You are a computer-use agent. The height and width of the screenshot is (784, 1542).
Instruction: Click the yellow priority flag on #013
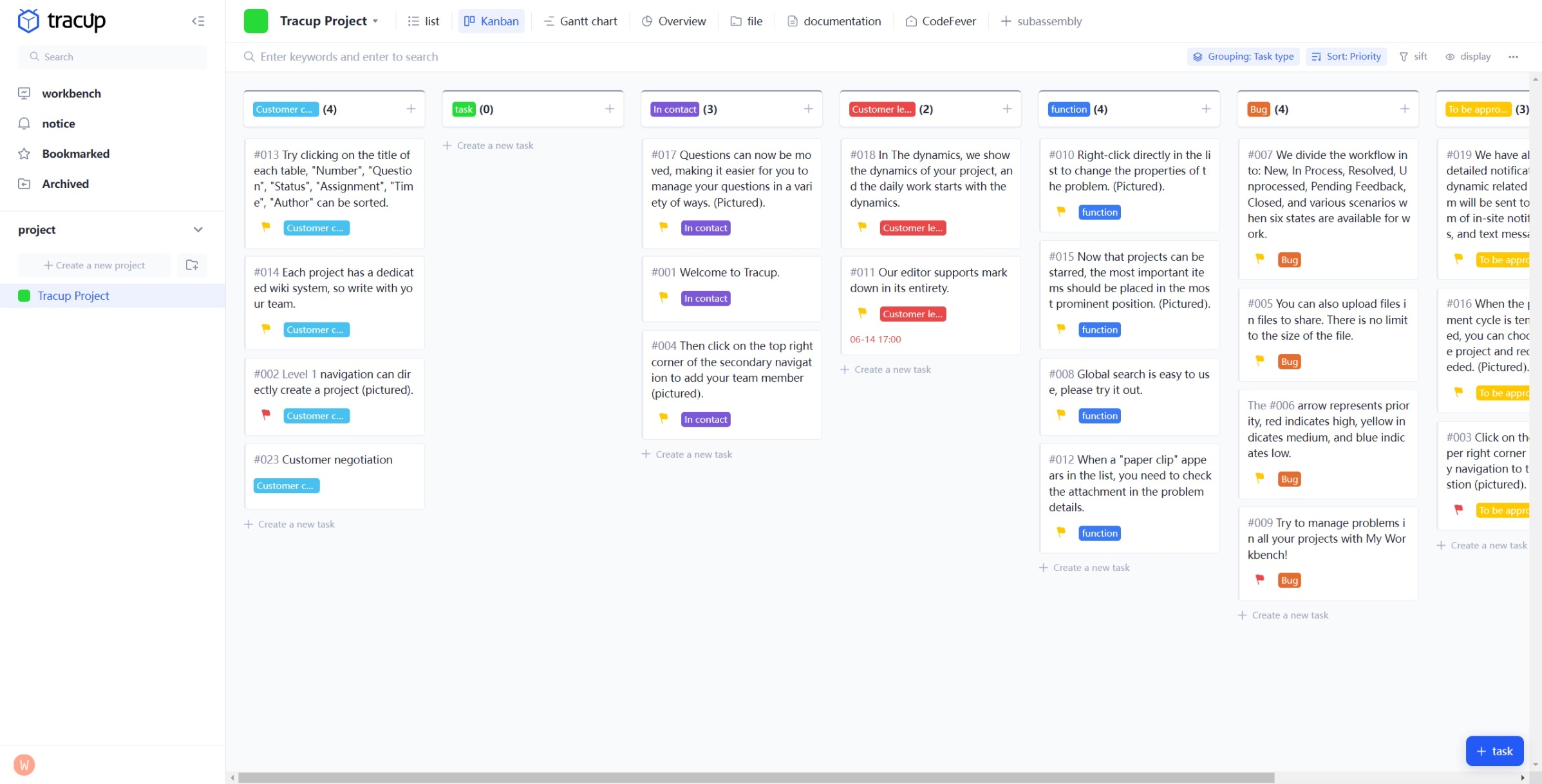[266, 227]
